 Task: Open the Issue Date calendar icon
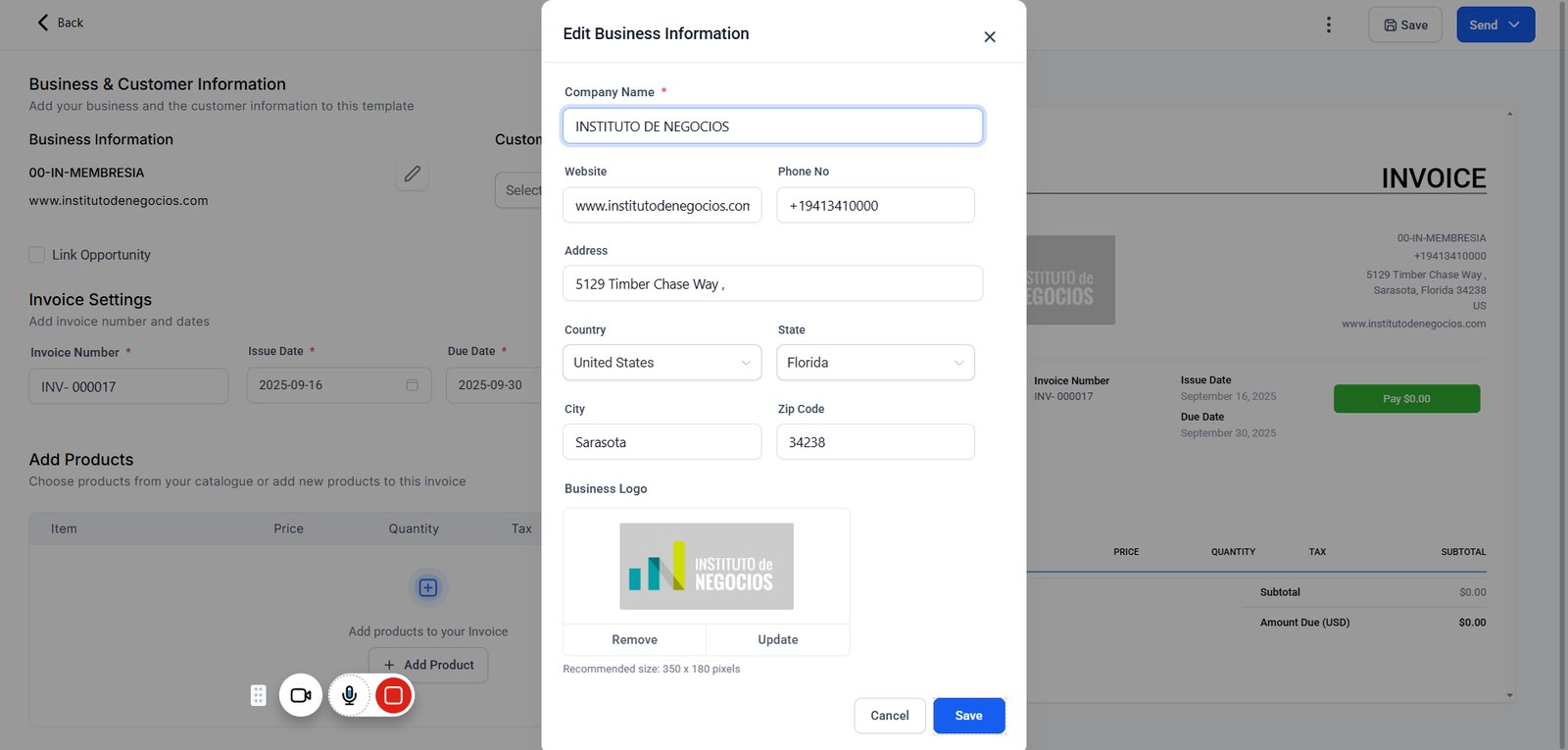tap(413, 385)
